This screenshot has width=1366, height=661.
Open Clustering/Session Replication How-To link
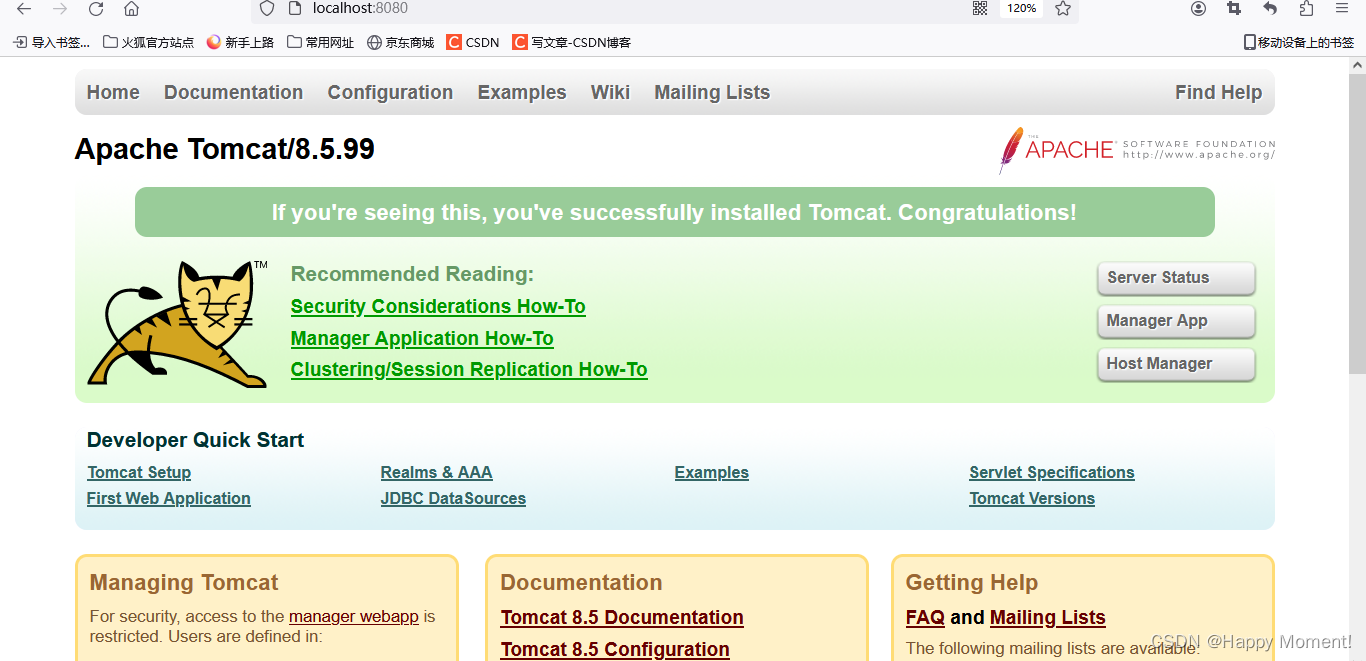click(x=469, y=369)
